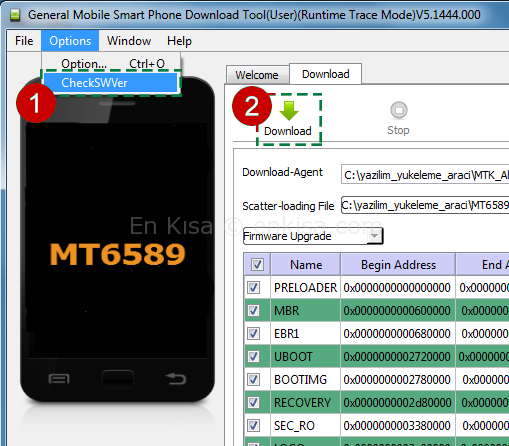Click the phone's back arrow icon
The width and height of the screenshot is (509, 446).
(176, 379)
